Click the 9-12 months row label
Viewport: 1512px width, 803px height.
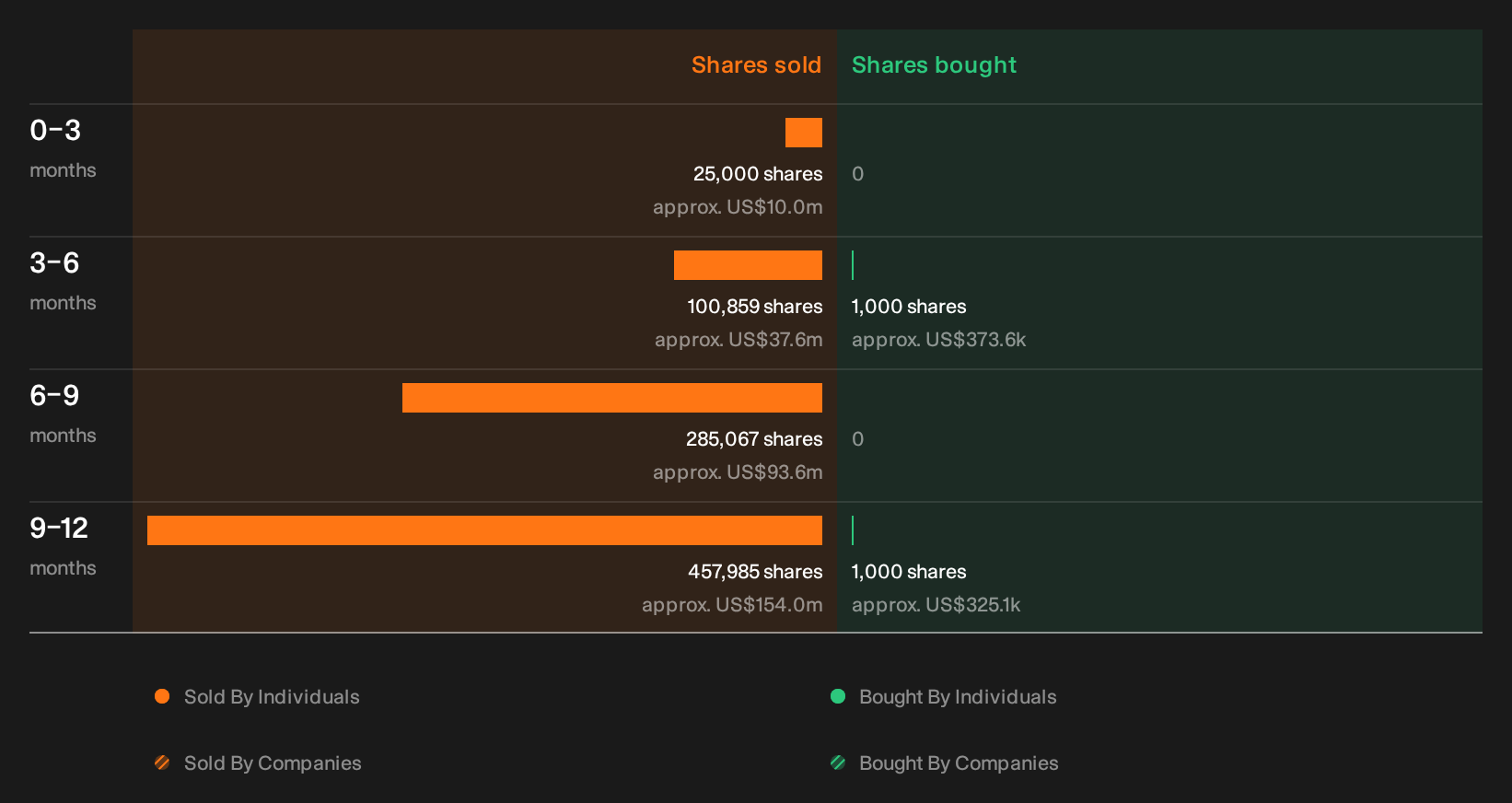pyautogui.click(x=63, y=546)
